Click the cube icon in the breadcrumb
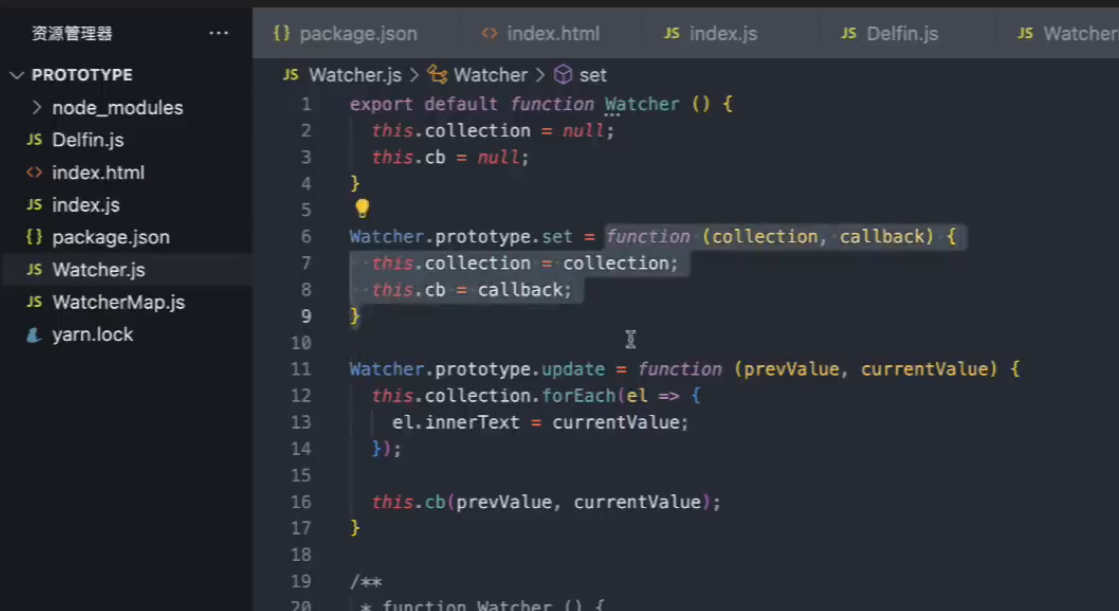The image size is (1119, 611). [x=563, y=74]
